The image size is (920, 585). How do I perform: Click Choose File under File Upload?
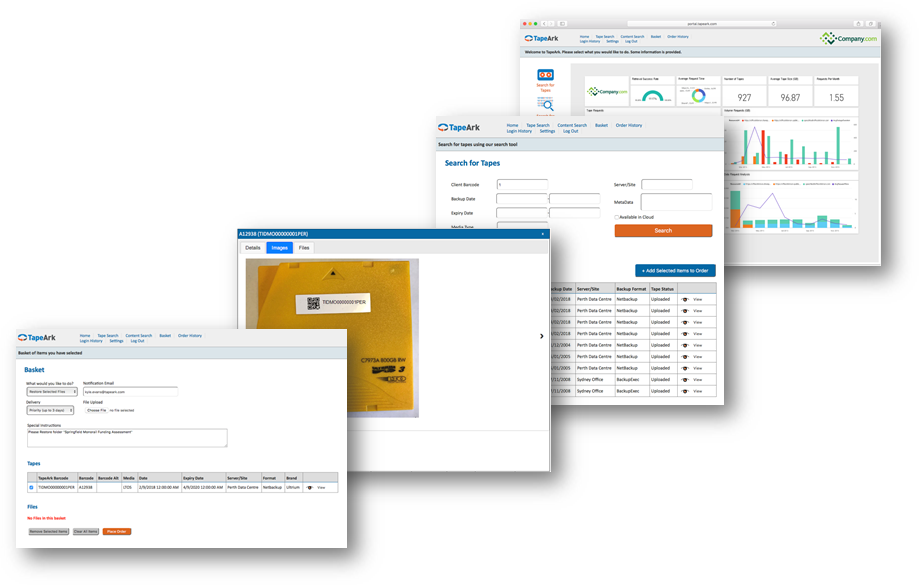[x=96, y=410]
